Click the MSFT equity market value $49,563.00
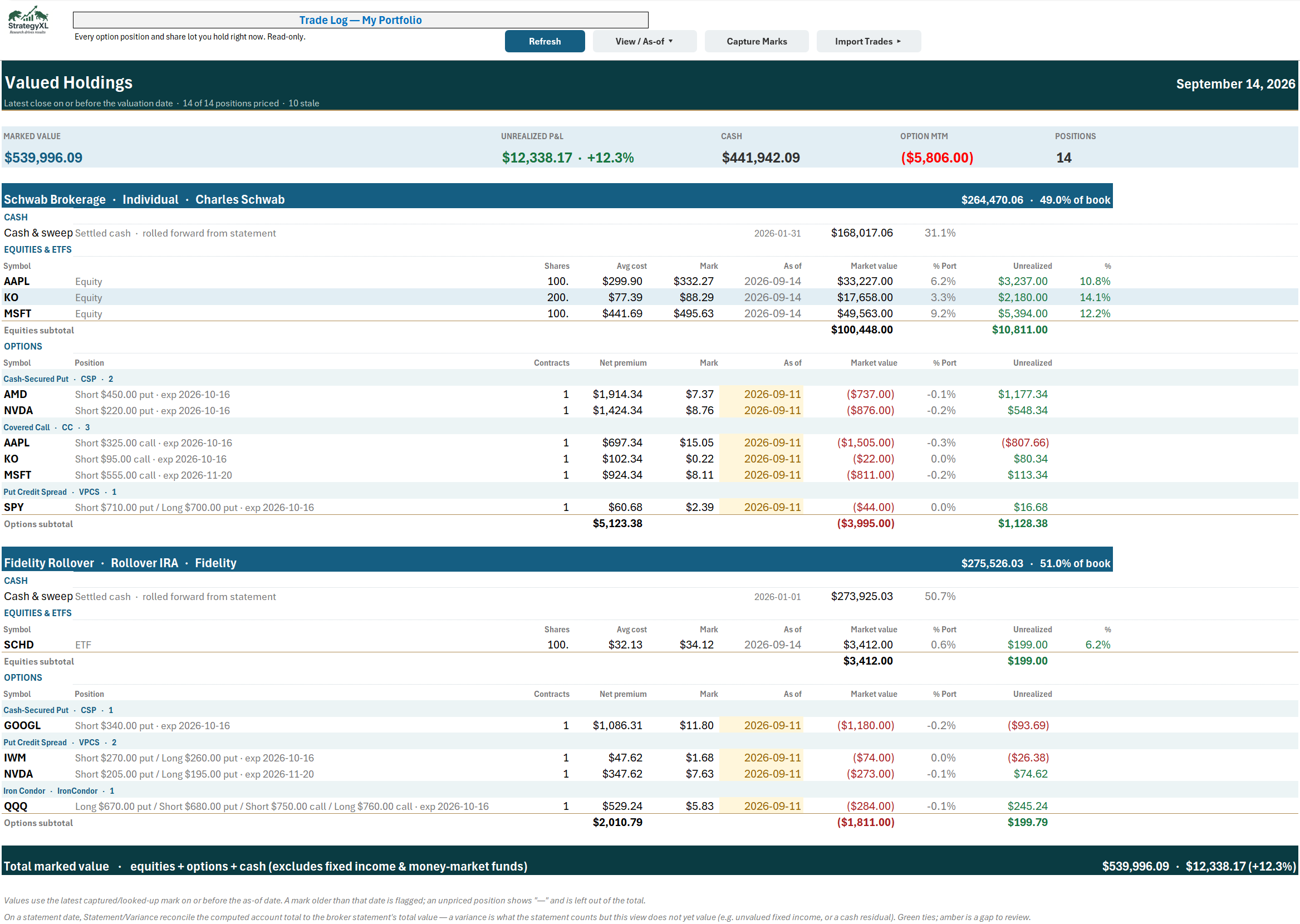Screen dimensions: 1300x924 coord(865,313)
